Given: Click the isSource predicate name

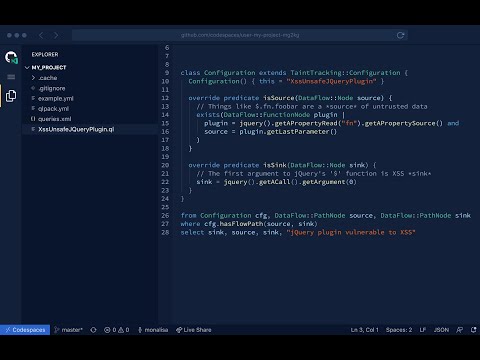Looking at the screenshot, I should 279,98.
